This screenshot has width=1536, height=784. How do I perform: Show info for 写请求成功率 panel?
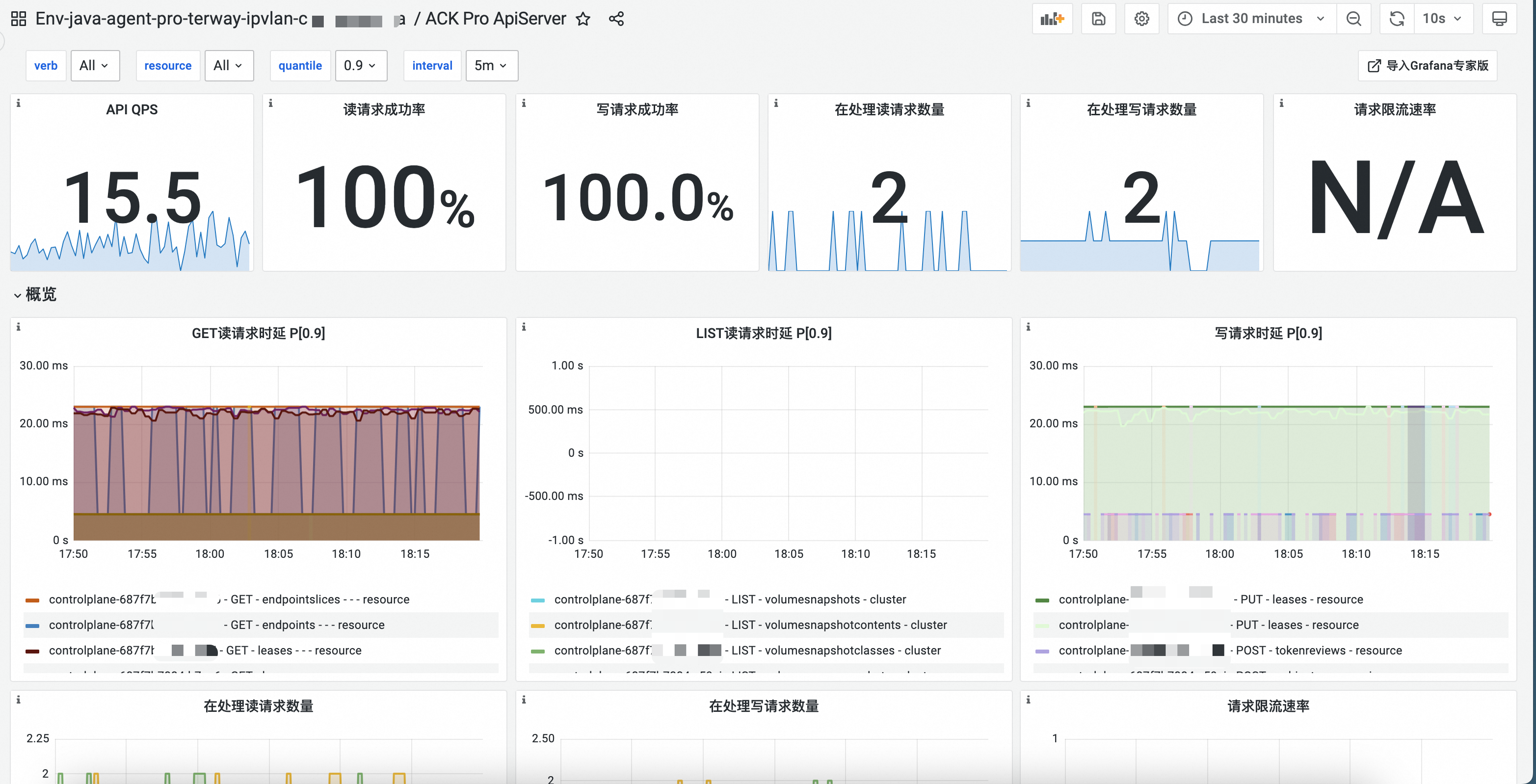click(x=524, y=103)
